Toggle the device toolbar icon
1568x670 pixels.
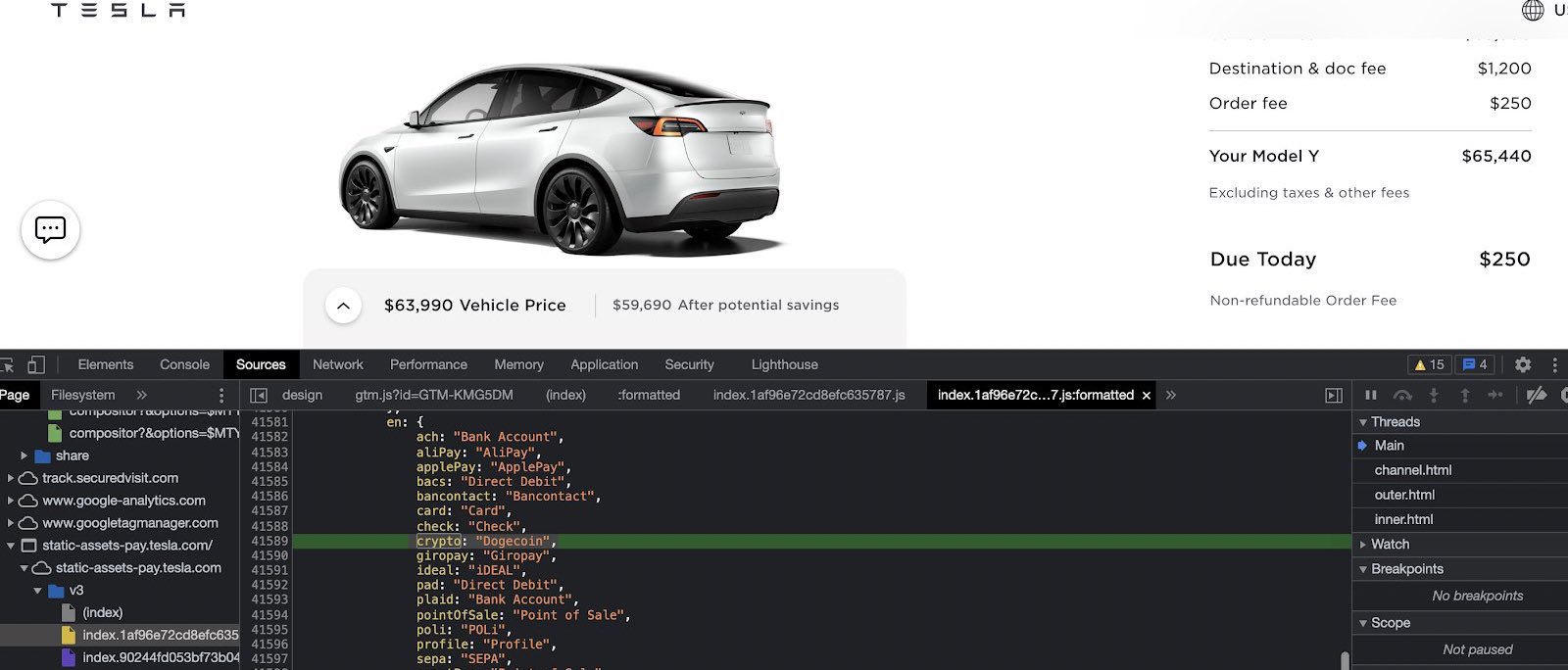(x=36, y=364)
